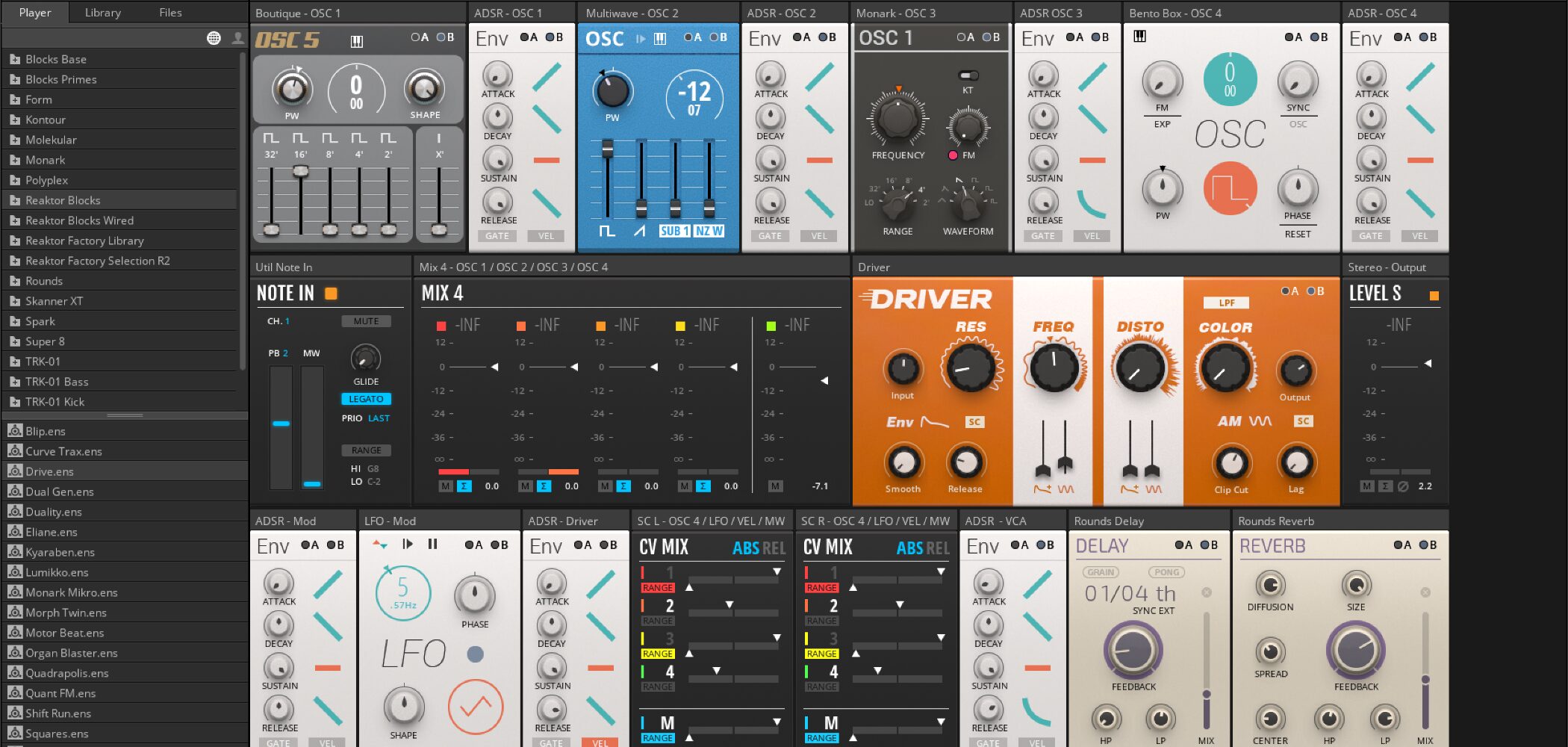Click the phase invert icon in Level S
Viewport: 1568px width, 747px height.
tap(1403, 486)
